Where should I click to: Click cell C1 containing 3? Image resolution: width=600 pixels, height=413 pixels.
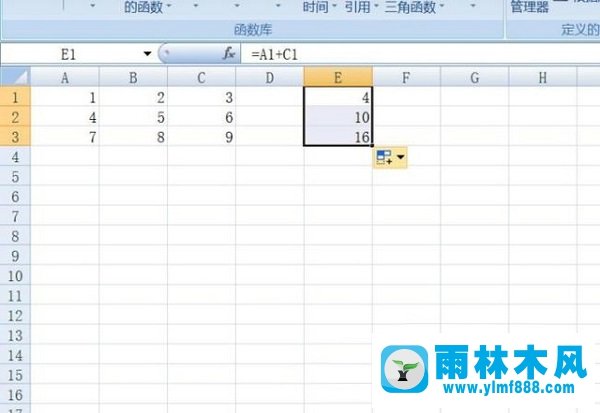click(201, 97)
